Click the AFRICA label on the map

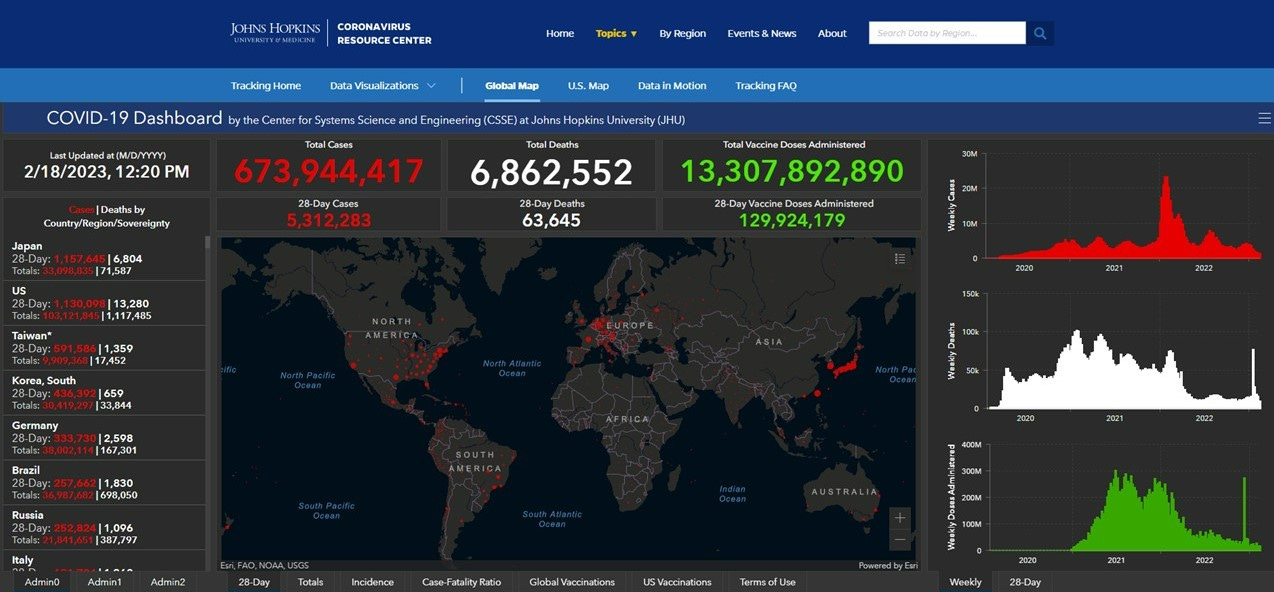pos(627,419)
